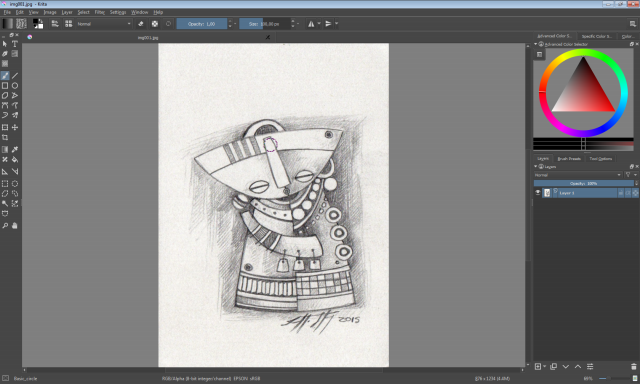Toggle horizontal mirror tool
The height and width of the screenshot is (384, 640).
pos(311,24)
